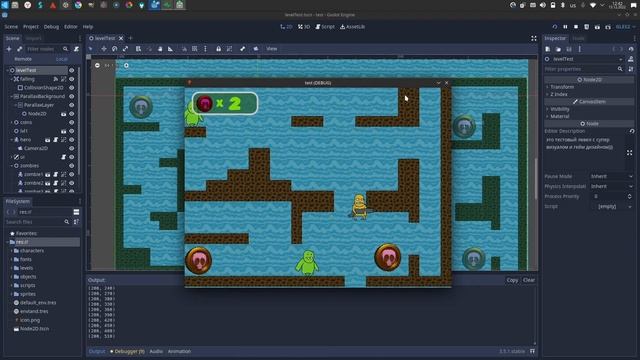Screen dimensions: 640x360
Task: Save the current resource in Inspector
Action: 569,49
